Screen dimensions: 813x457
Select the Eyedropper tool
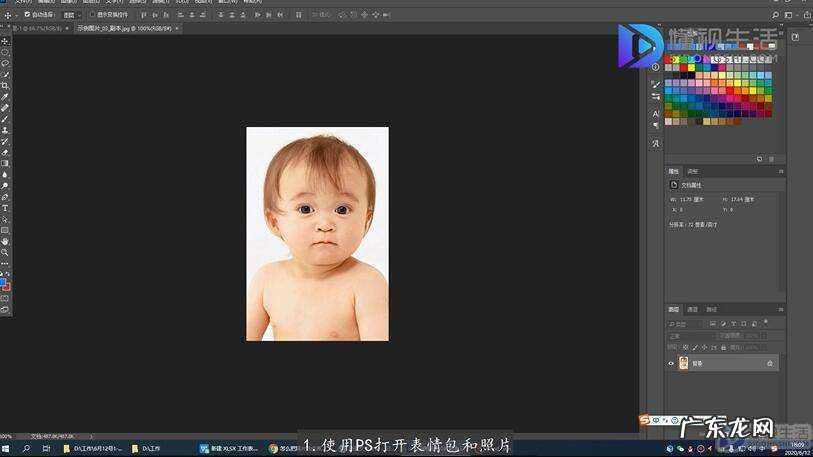[x=5, y=97]
